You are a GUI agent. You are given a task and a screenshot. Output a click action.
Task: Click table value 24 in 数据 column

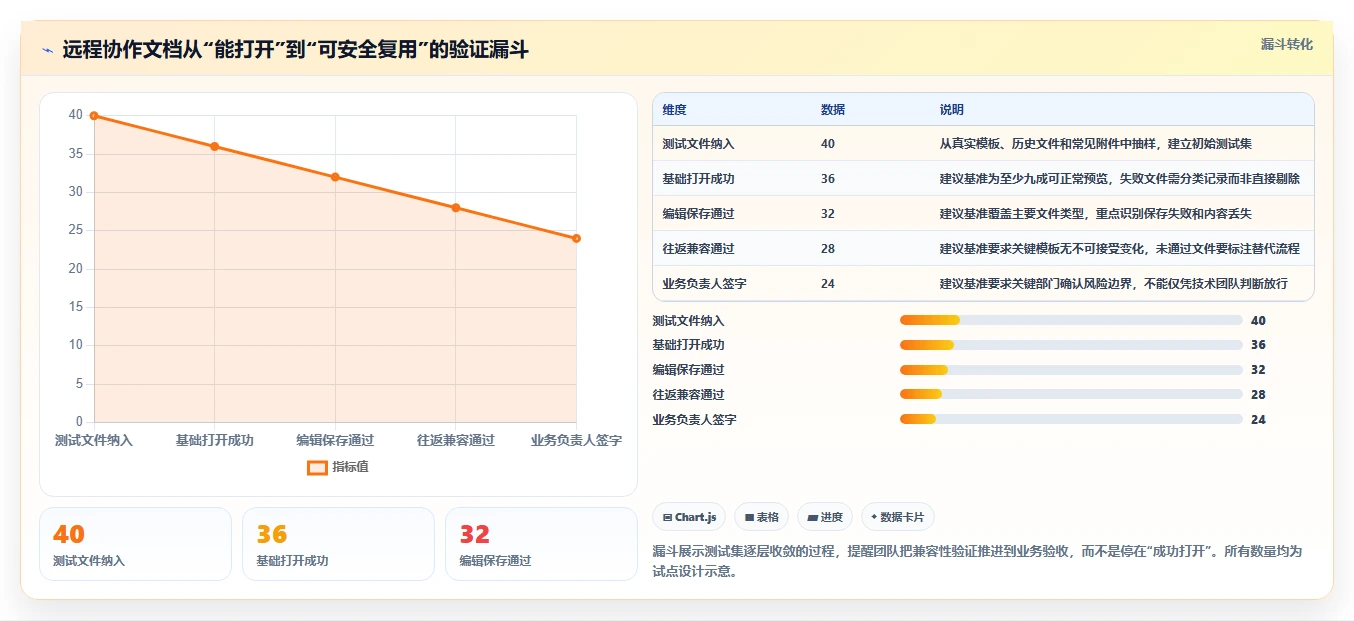[x=828, y=284]
